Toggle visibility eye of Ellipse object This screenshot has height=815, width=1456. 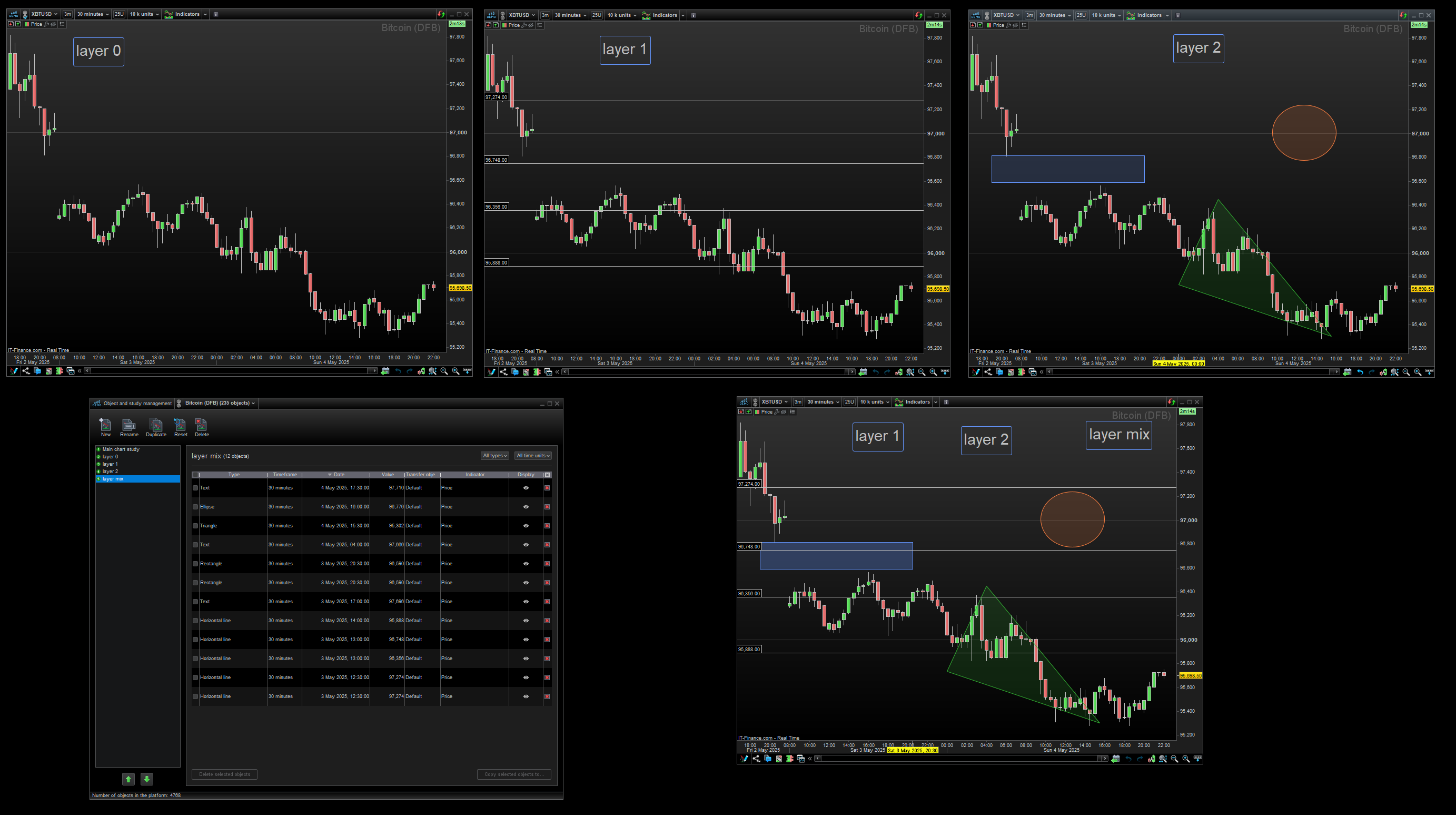coord(526,507)
